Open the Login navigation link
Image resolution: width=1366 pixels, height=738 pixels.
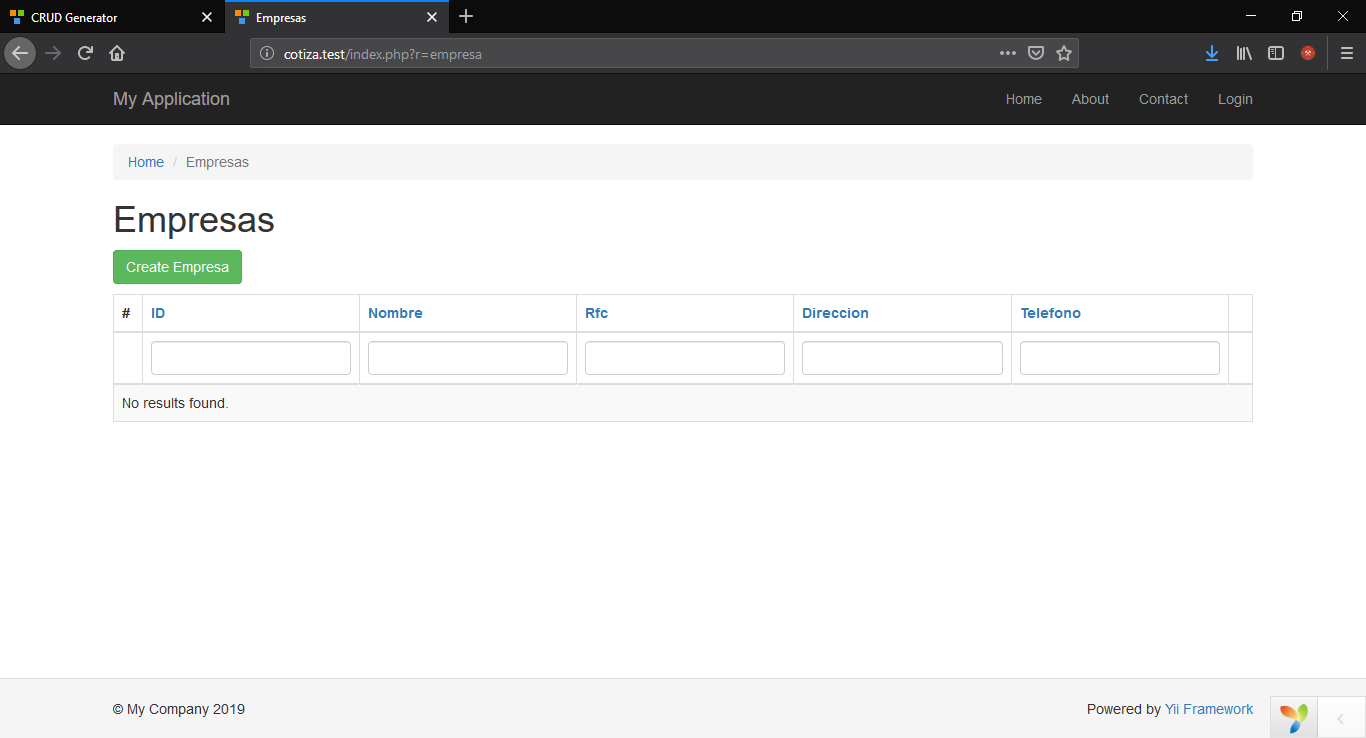tap(1235, 99)
